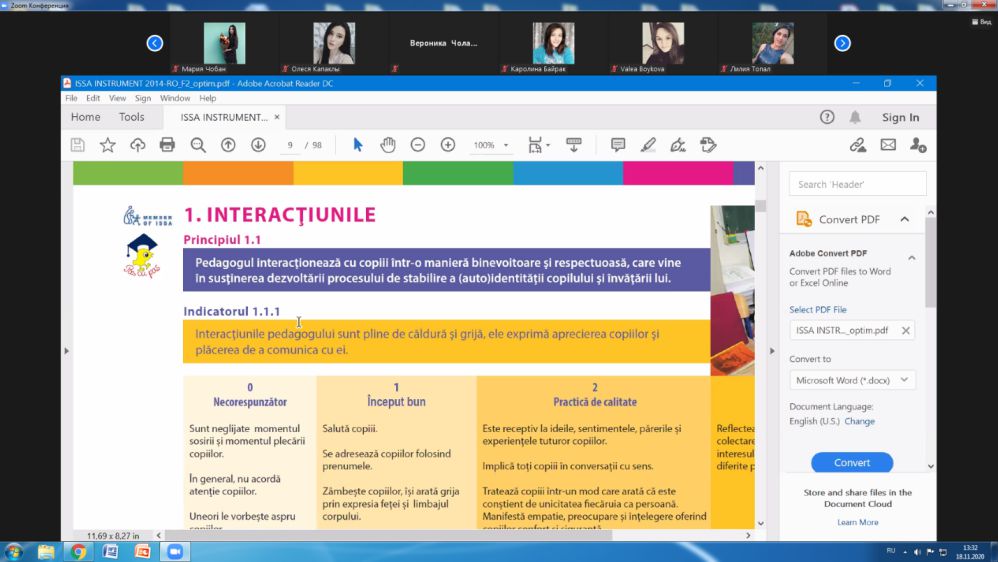The height and width of the screenshot is (562, 998).
Task: Open the notifications bell
Action: (855, 117)
